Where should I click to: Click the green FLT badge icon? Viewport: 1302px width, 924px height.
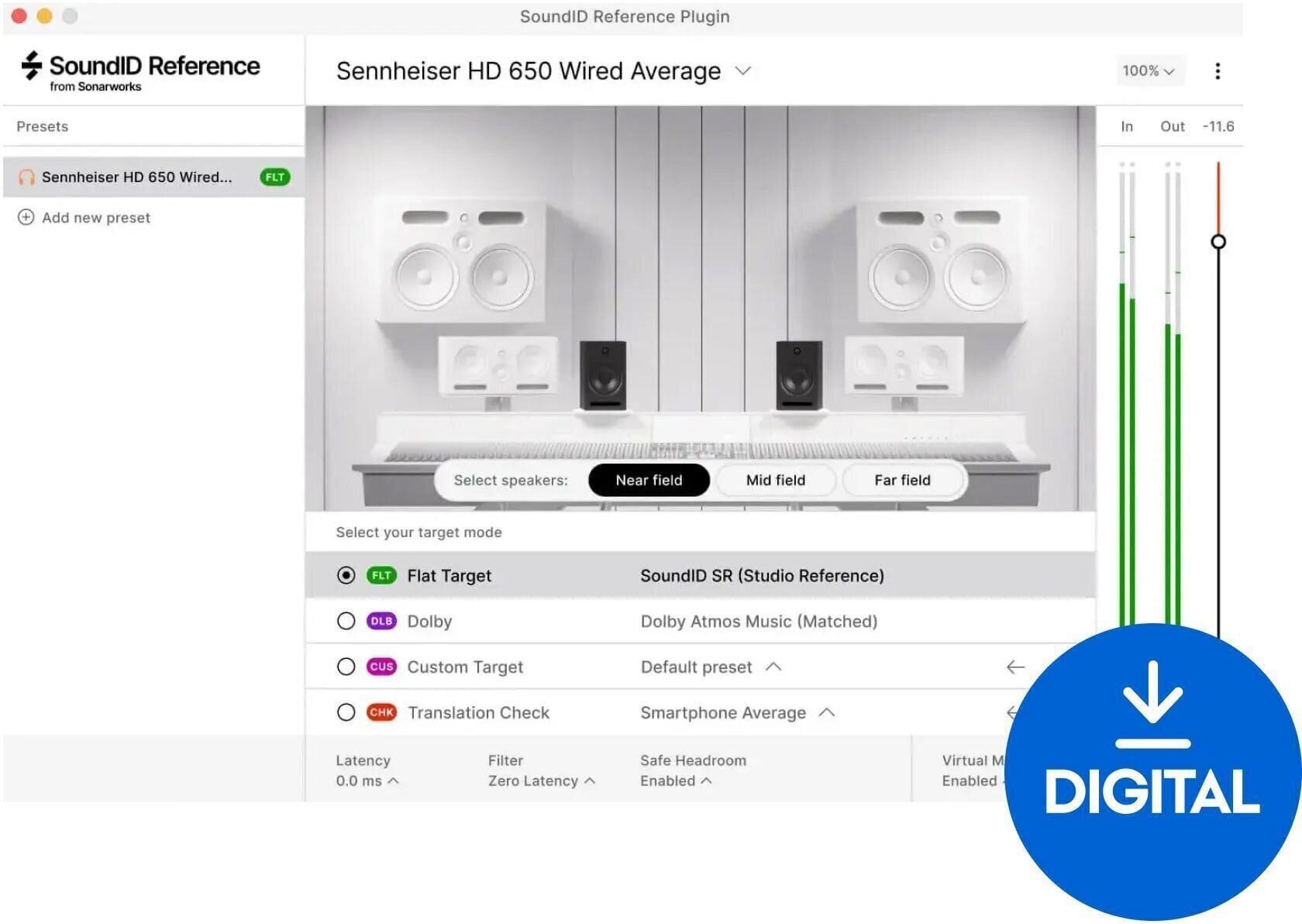[381, 575]
